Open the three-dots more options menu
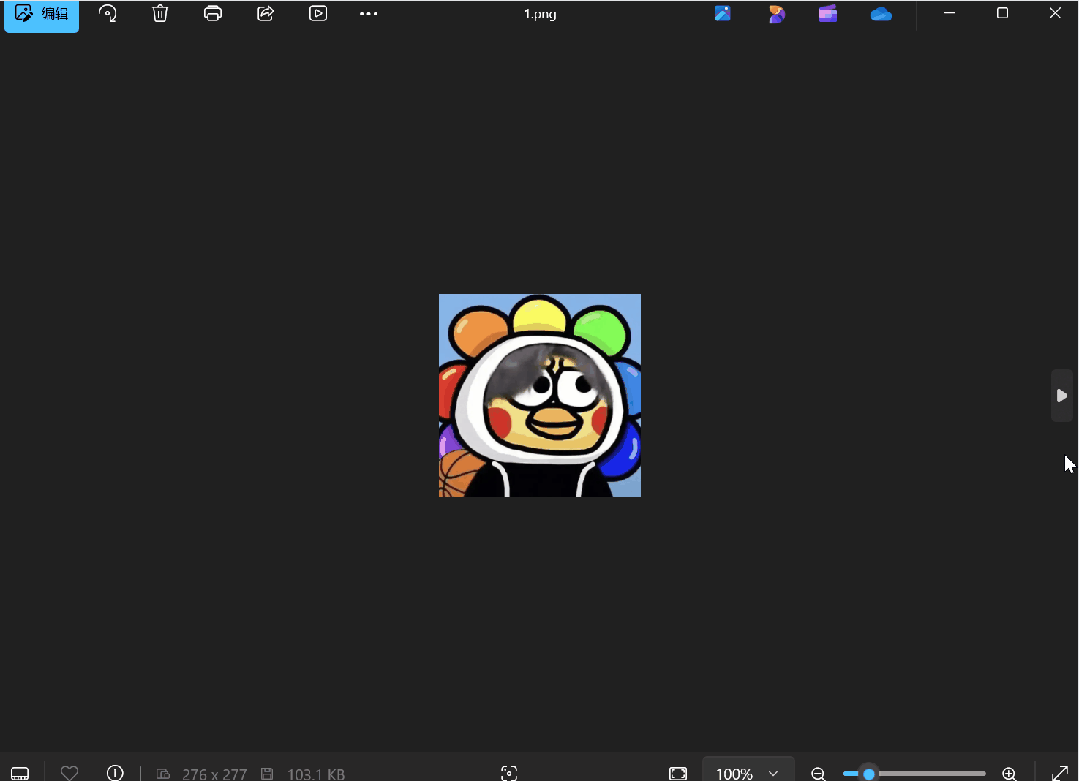This screenshot has width=1079, height=781. coord(369,13)
